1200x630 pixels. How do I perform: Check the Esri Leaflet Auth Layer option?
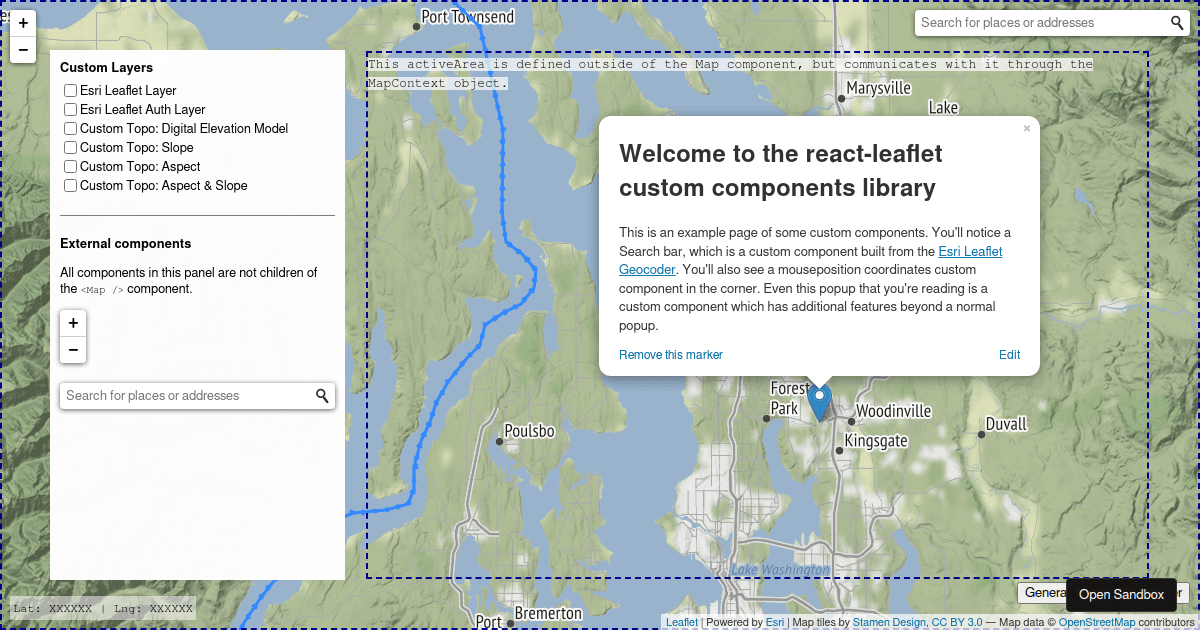point(70,109)
